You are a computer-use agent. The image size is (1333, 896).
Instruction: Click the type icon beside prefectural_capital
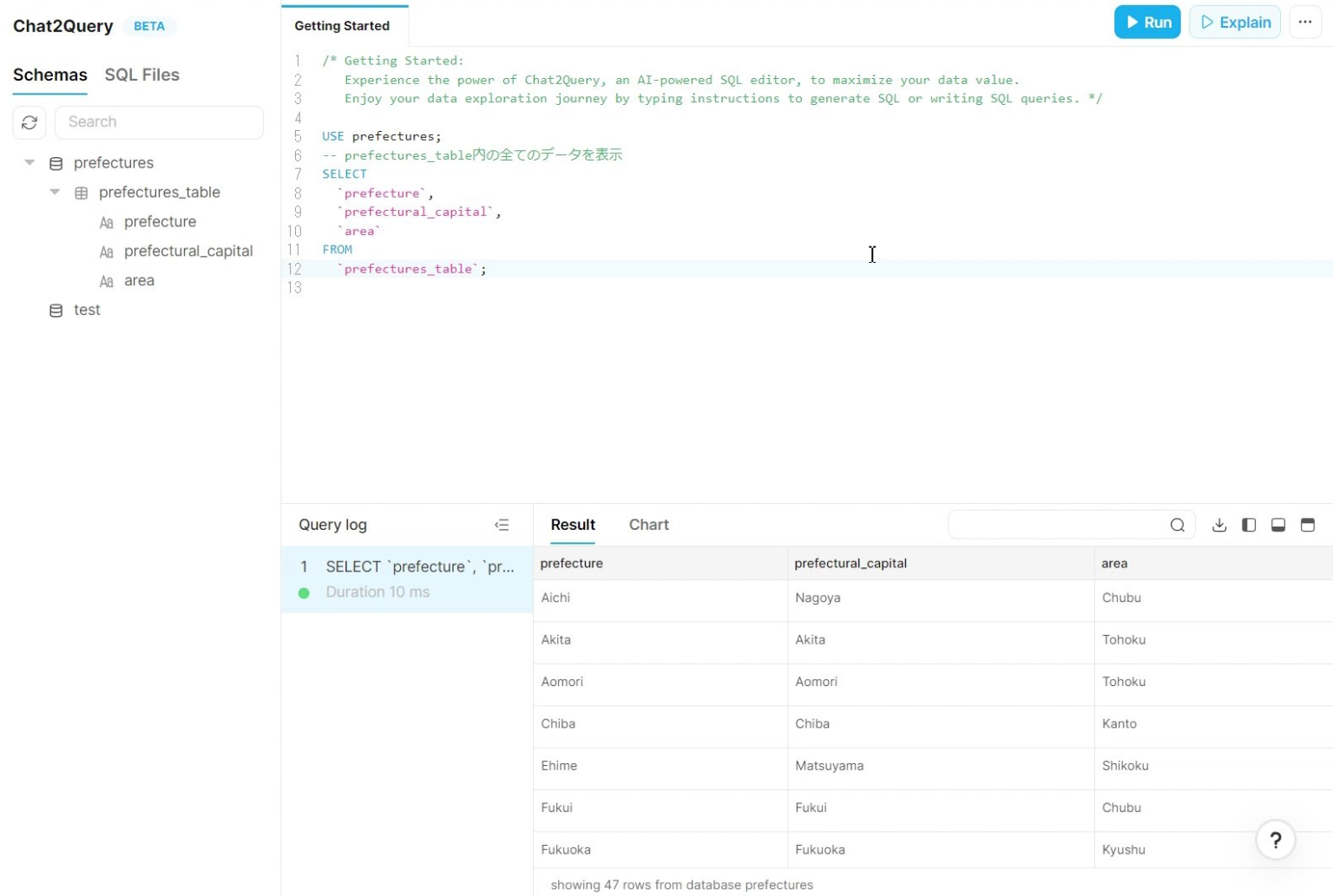click(107, 252)
